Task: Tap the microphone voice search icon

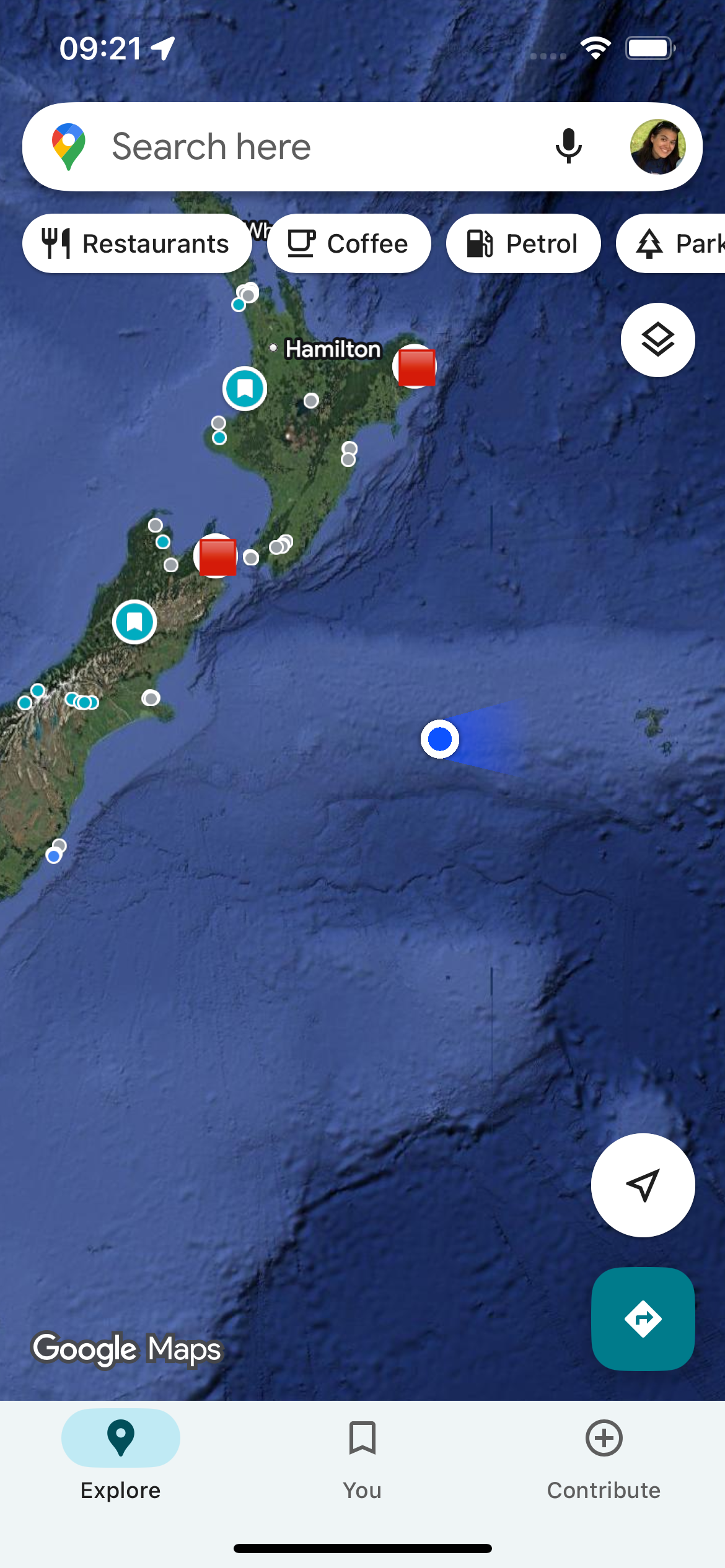Action: (x=568, y=147)
